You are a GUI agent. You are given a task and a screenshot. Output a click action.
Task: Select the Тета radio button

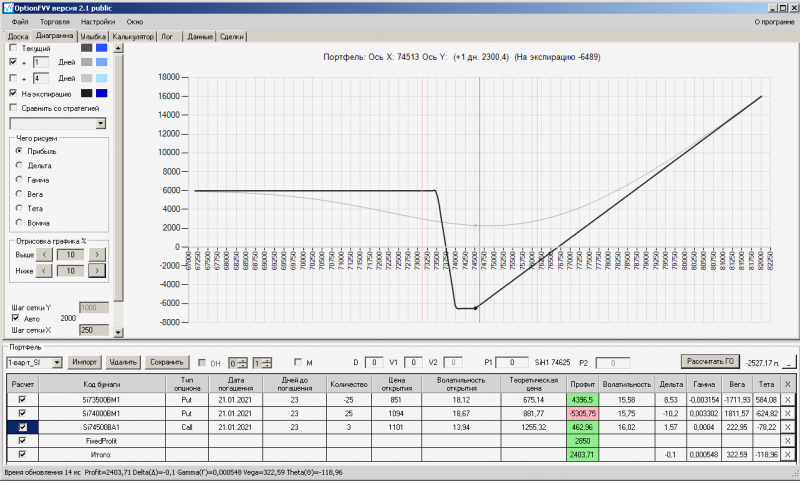coord(19,208)
